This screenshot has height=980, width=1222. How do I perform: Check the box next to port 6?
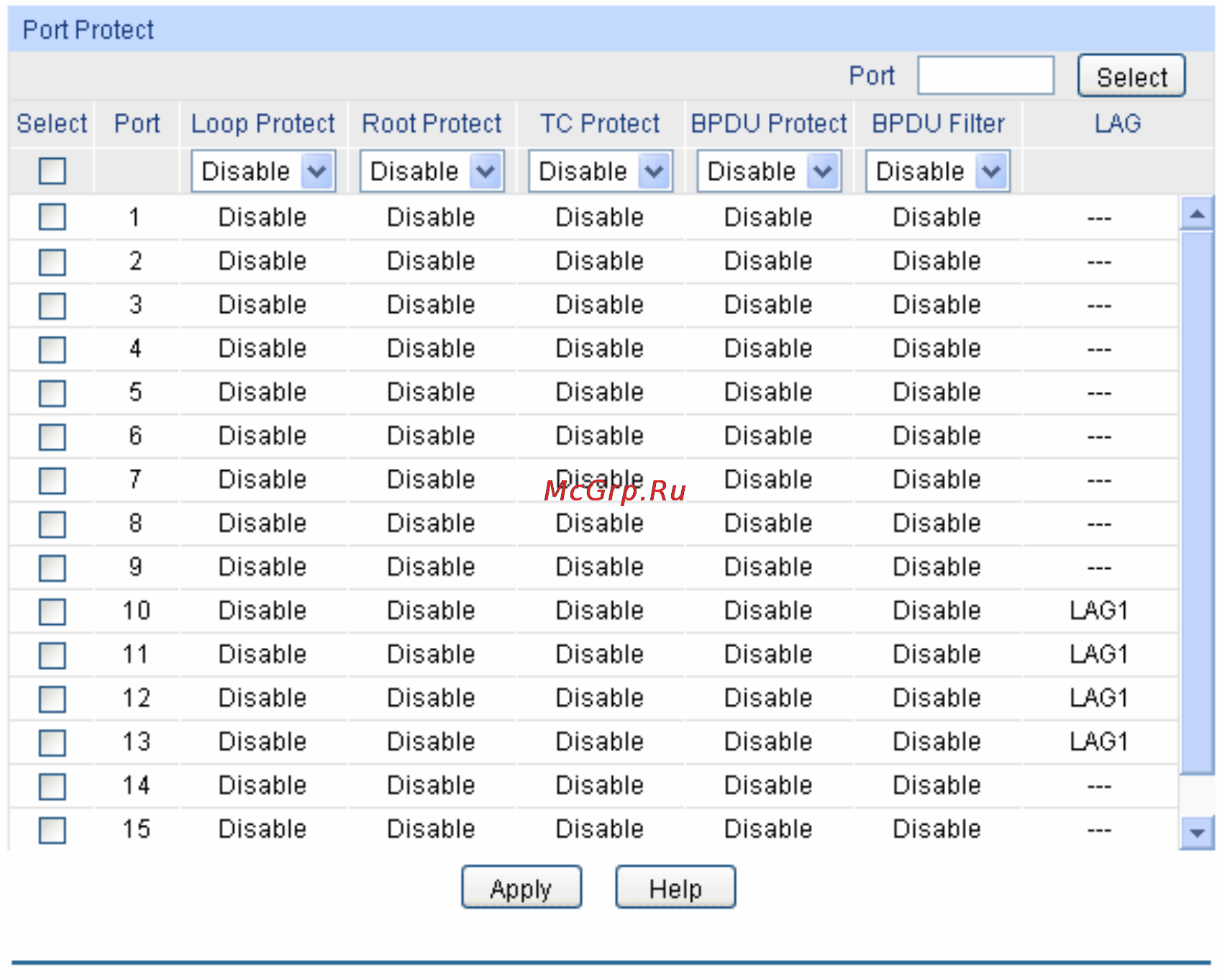53,436
